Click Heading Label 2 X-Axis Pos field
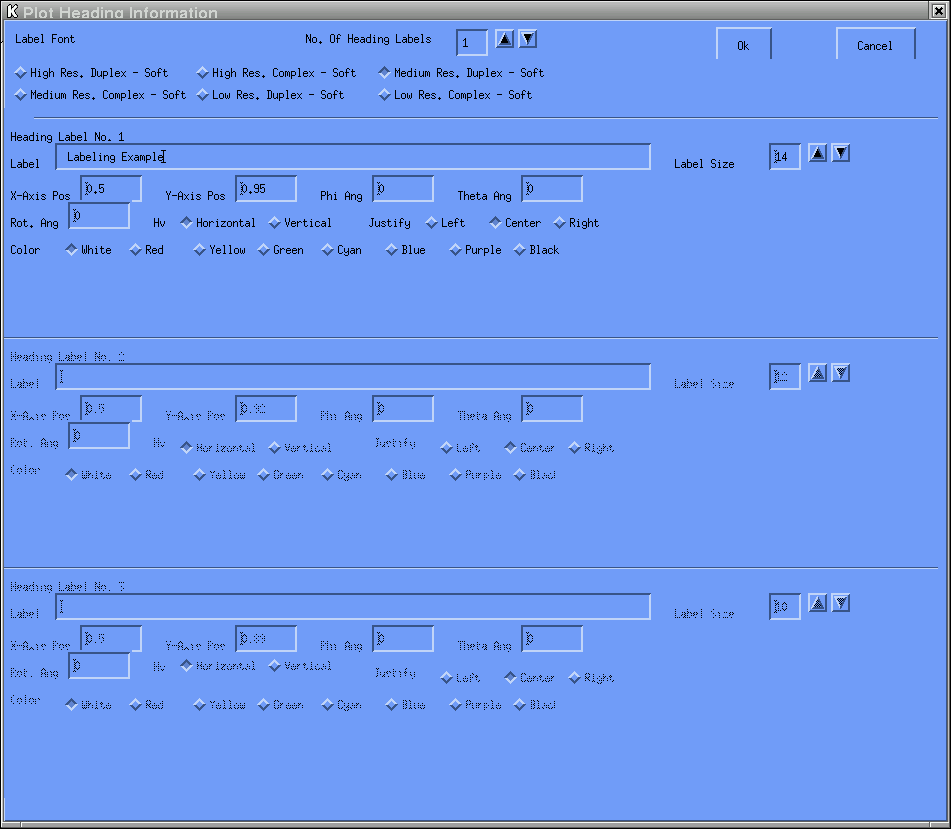 pyautogui.click(x=111, y=409)
